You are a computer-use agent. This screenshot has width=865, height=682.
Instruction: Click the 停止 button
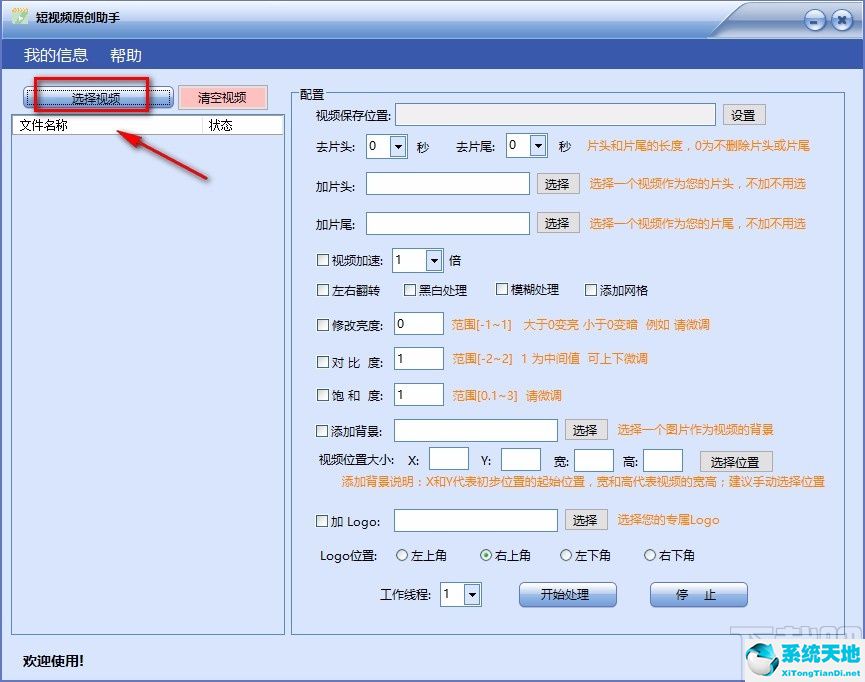click(x=698, y=595)
